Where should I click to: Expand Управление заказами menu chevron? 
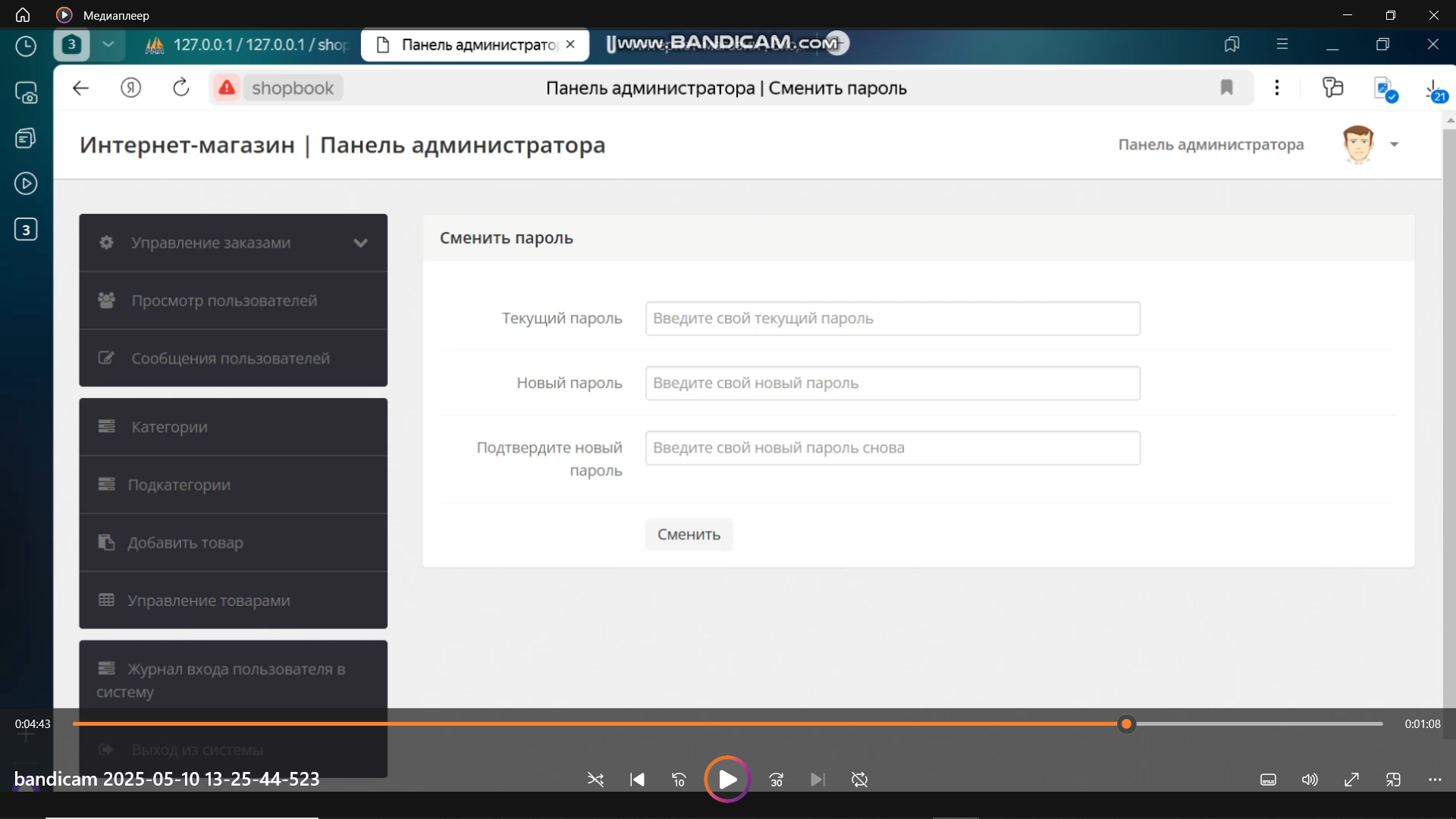(360, 243)
